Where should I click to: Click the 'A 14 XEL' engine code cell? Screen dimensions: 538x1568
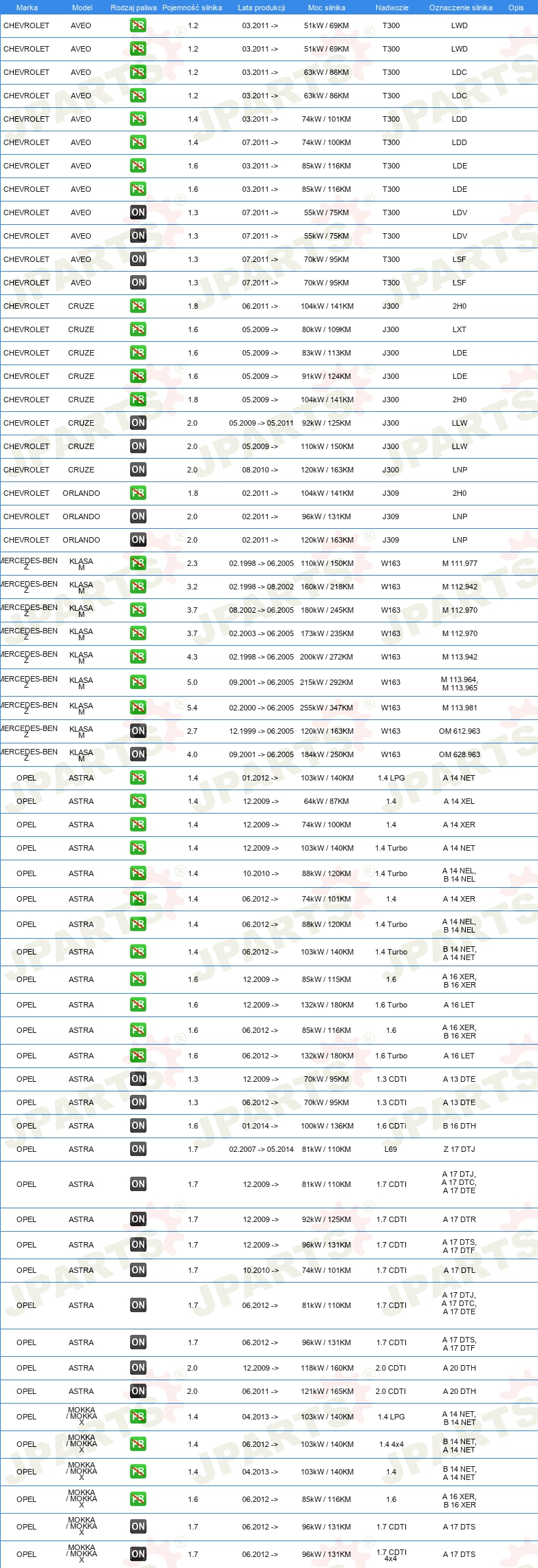459,801
